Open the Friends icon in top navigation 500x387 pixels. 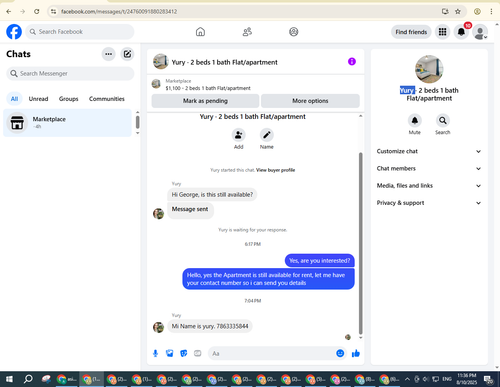[x=247, y=32]
